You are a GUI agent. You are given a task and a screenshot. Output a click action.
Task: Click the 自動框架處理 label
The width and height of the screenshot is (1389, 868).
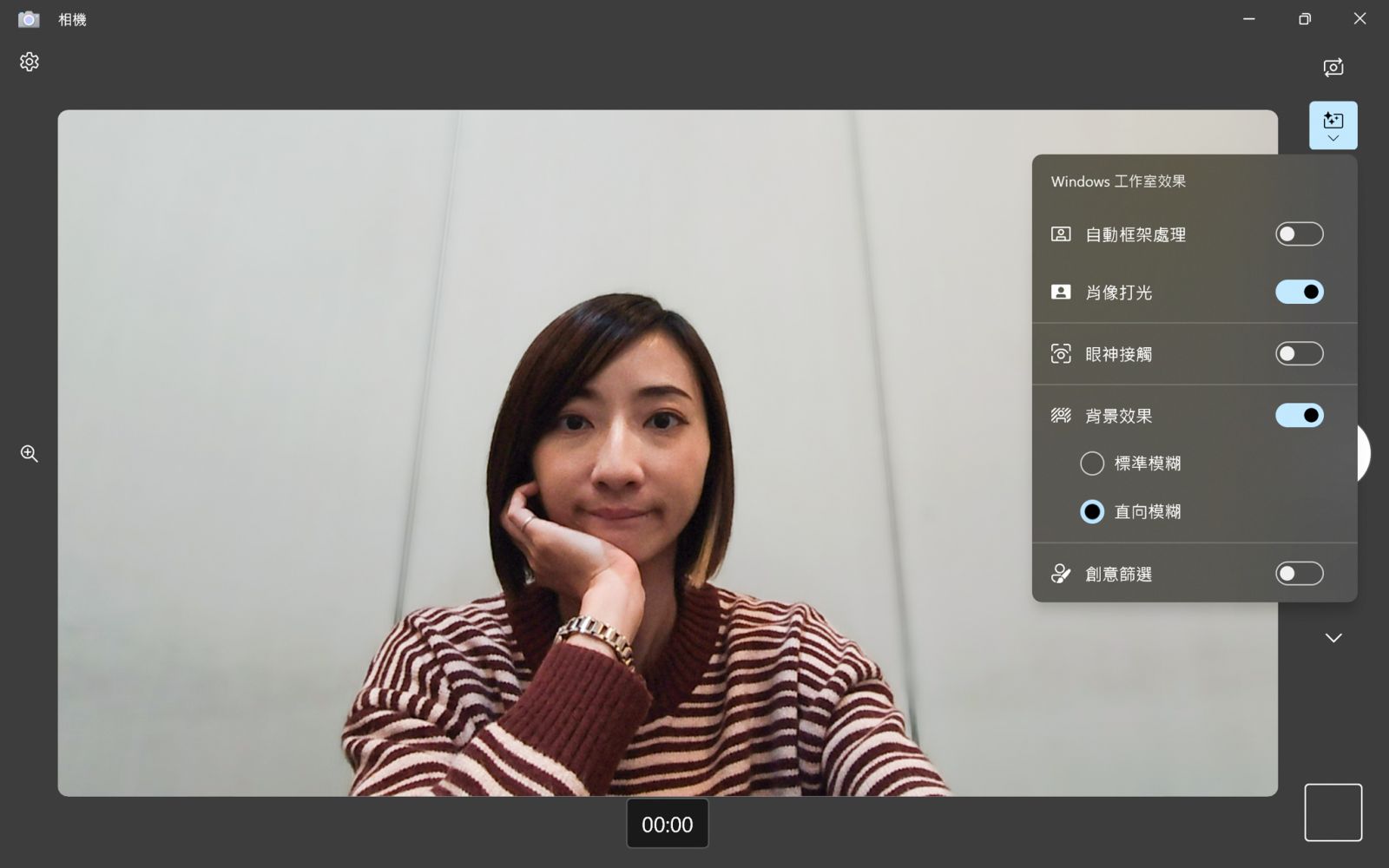[x=1136, y=235]
